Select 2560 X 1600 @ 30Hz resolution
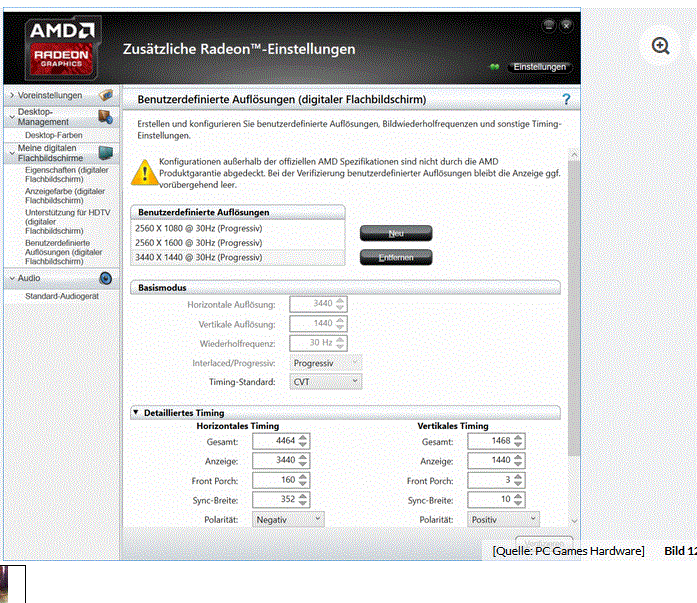This screenshot has height=603, width=697. coord(238,243)
